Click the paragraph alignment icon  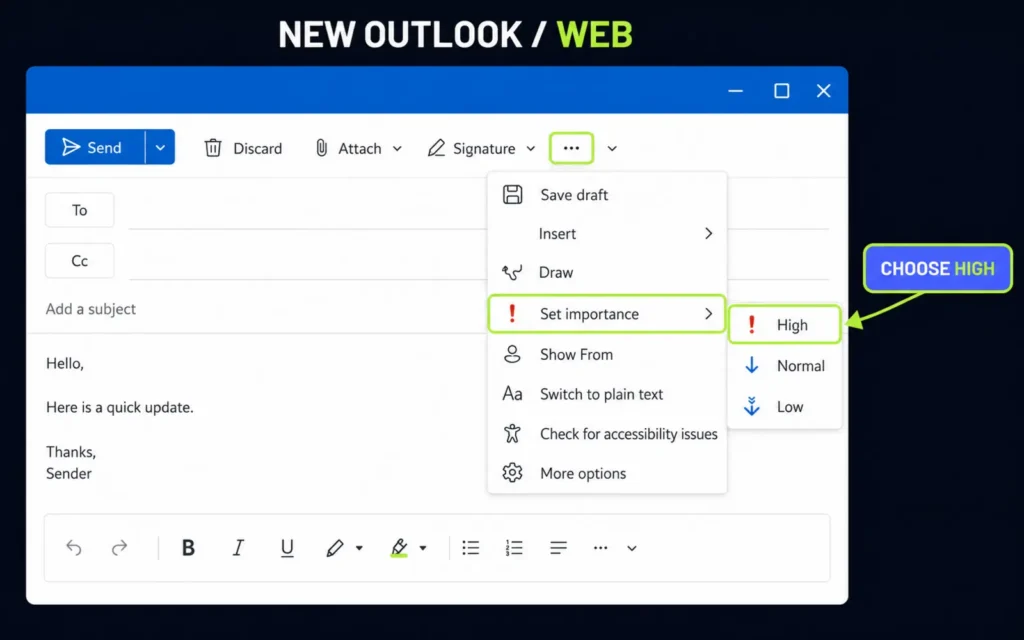[x=558, y=548]
